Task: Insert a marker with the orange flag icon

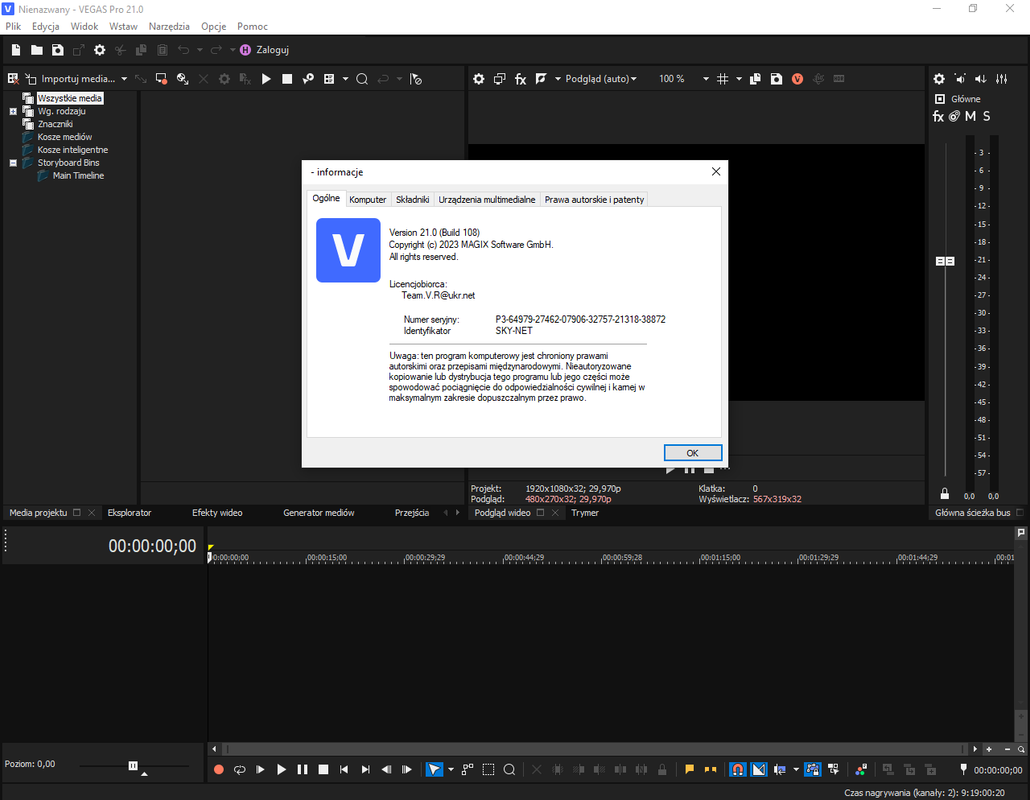Action: (689, 769)
